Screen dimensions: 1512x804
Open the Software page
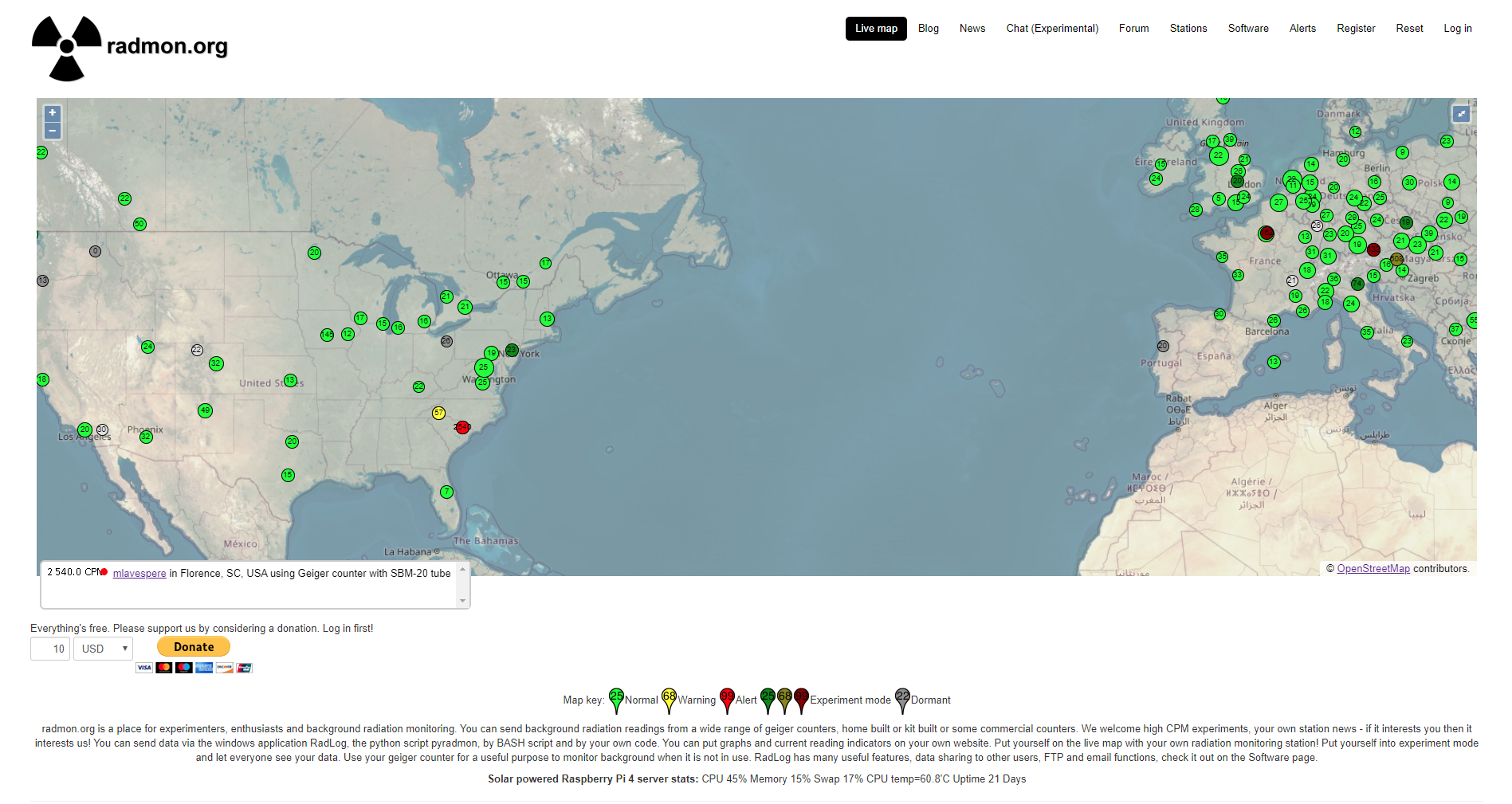(1248, 28)
